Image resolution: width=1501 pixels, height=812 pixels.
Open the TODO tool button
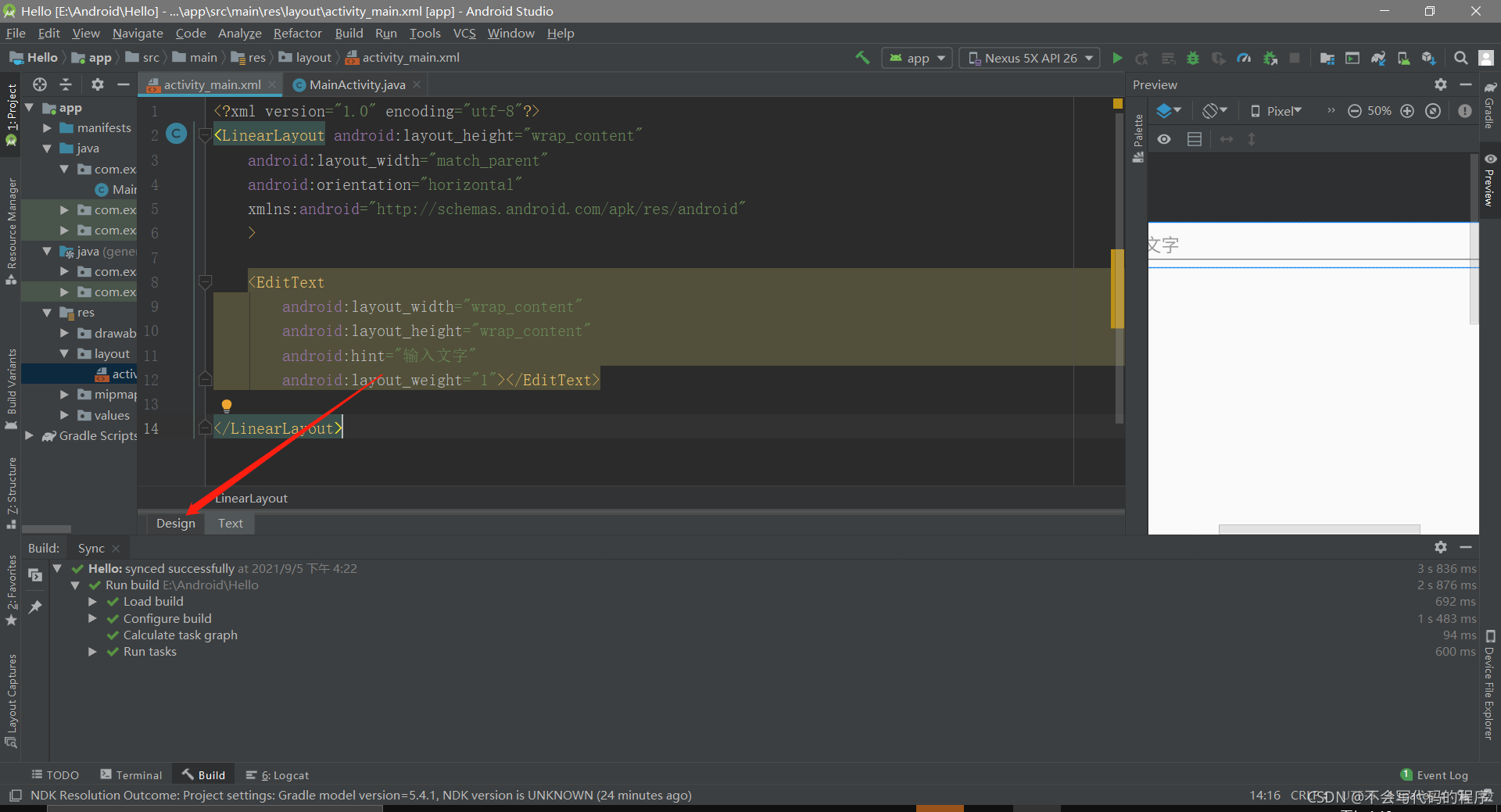point(55,775)
